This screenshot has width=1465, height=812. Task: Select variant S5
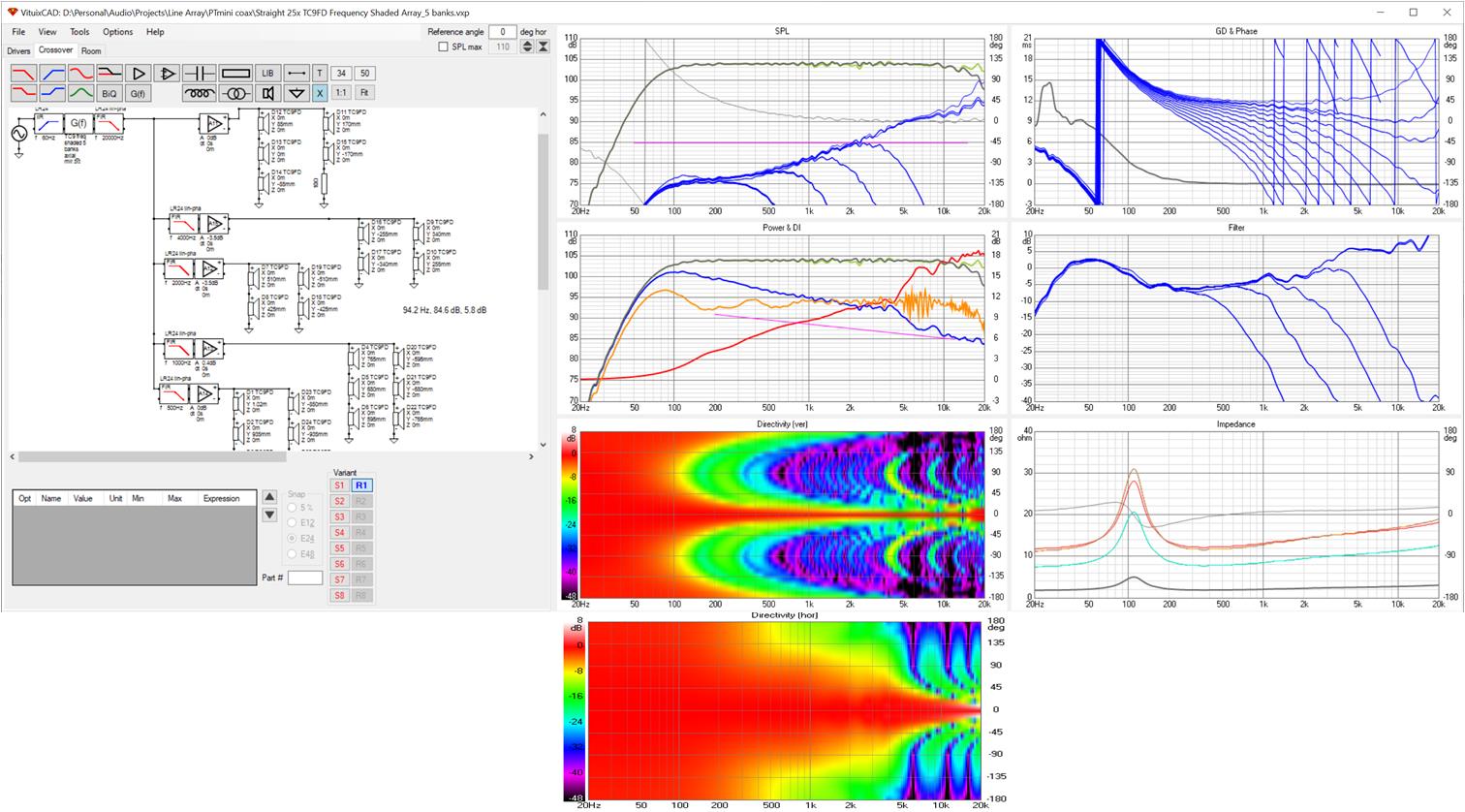339,548
